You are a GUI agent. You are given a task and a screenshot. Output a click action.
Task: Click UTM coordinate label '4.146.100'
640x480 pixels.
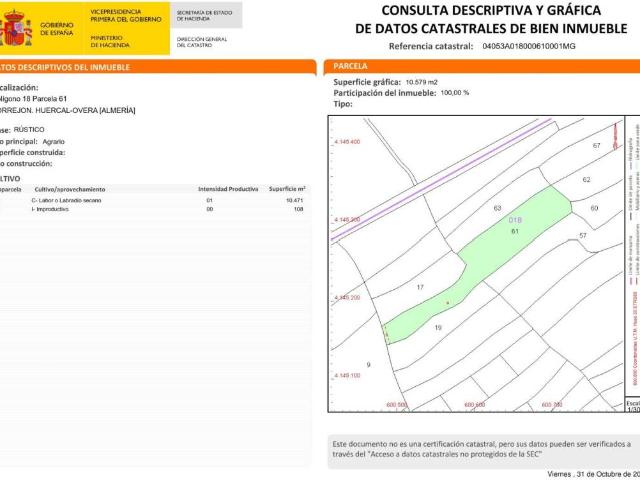point(347,375)
